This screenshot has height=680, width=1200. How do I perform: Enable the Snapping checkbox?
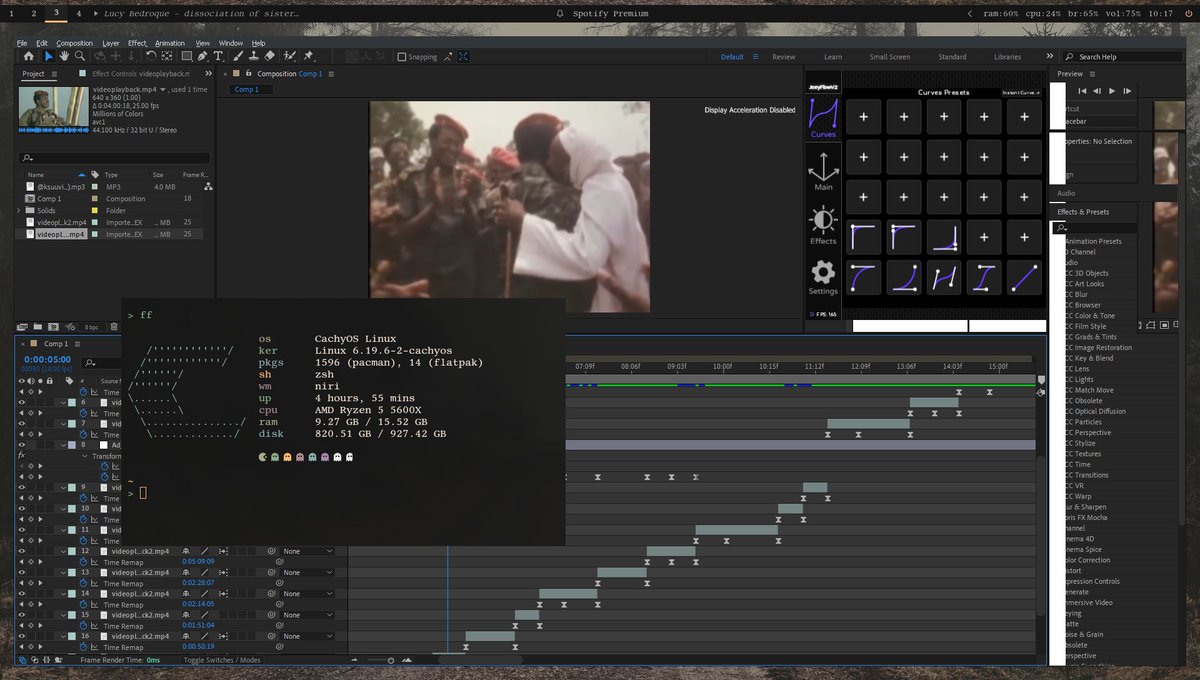click(402, 57)
